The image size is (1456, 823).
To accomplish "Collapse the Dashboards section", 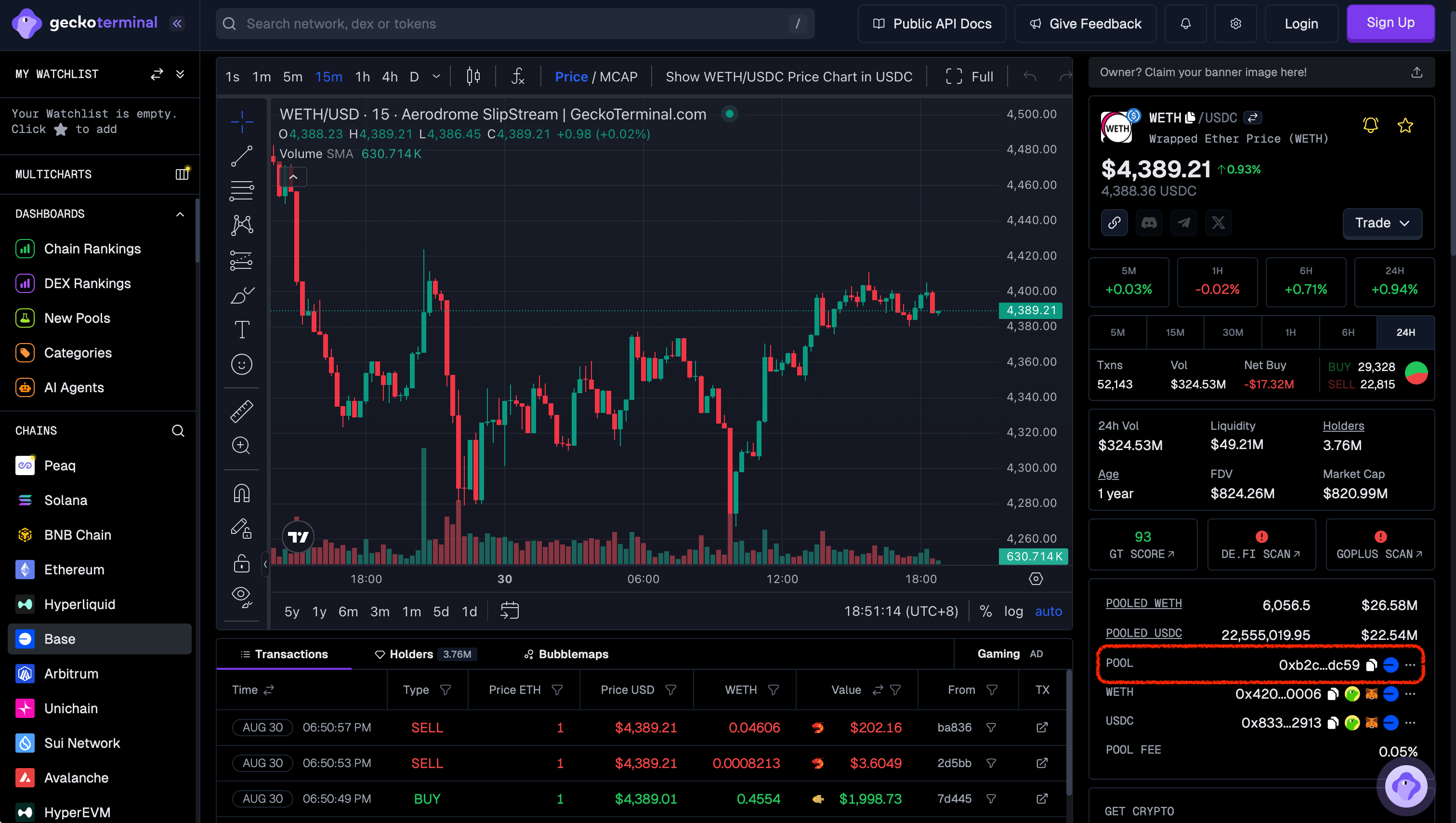I will pos(180,214).
